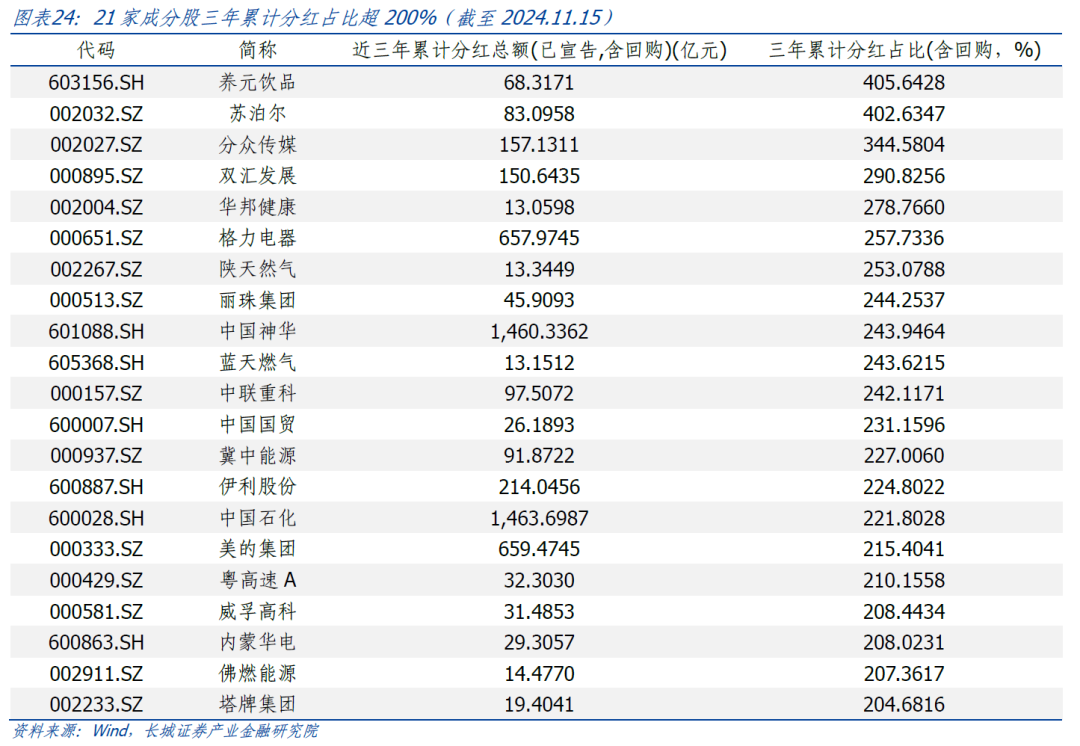Click the ratio value 243.6215
Viewport: 1080px width, 746px height.
tap(904, 363)
